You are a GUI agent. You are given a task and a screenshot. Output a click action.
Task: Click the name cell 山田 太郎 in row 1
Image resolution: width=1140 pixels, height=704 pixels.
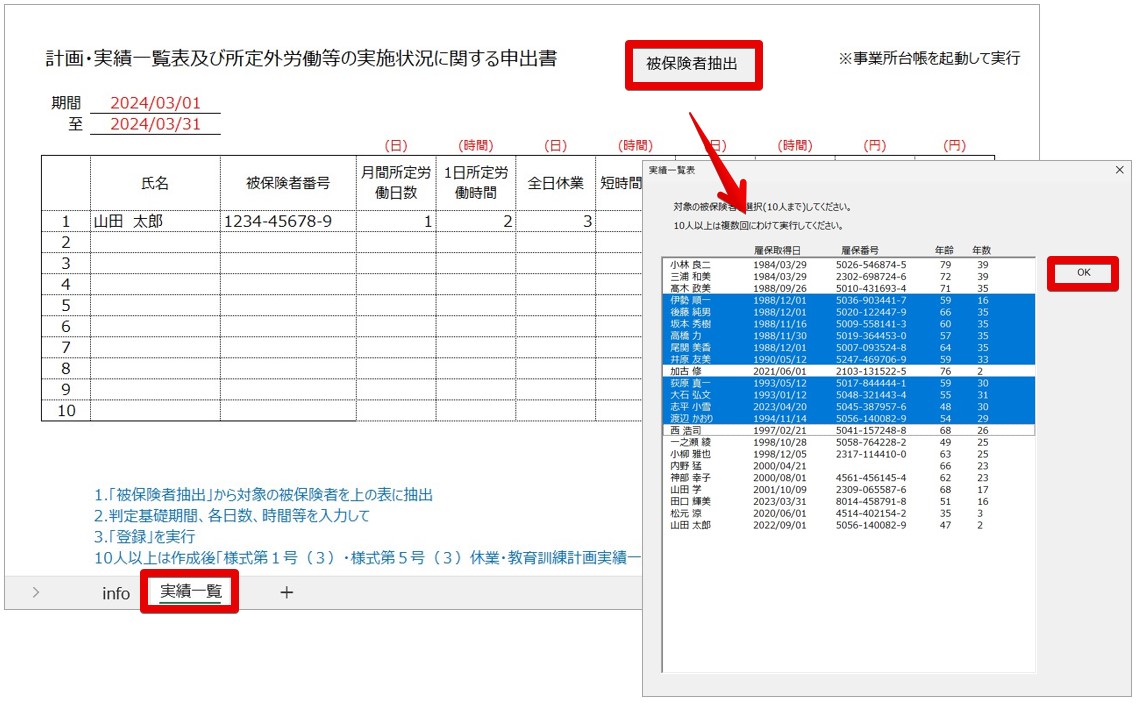pyautogui.click(x=155, y=221)
